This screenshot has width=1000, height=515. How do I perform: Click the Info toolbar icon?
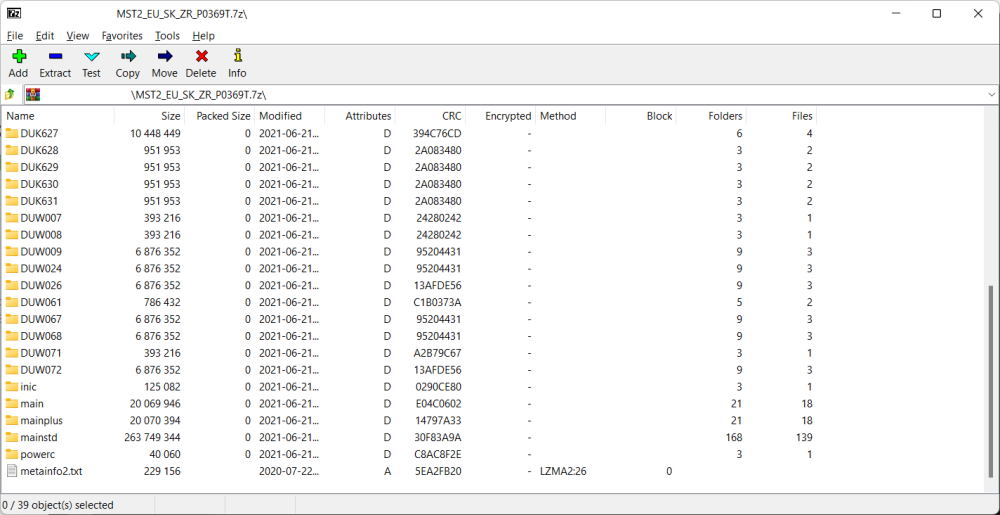point(237,55)
